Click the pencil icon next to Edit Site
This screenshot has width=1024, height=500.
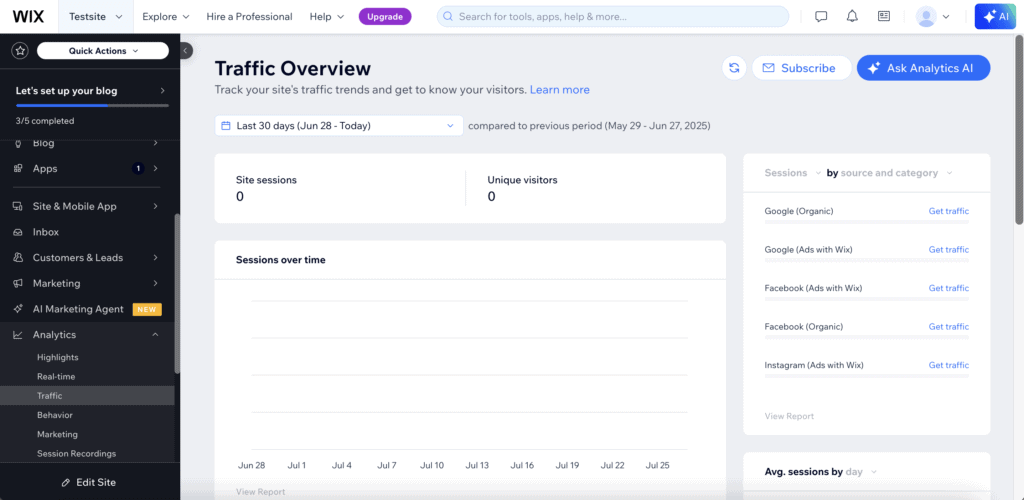65,482
